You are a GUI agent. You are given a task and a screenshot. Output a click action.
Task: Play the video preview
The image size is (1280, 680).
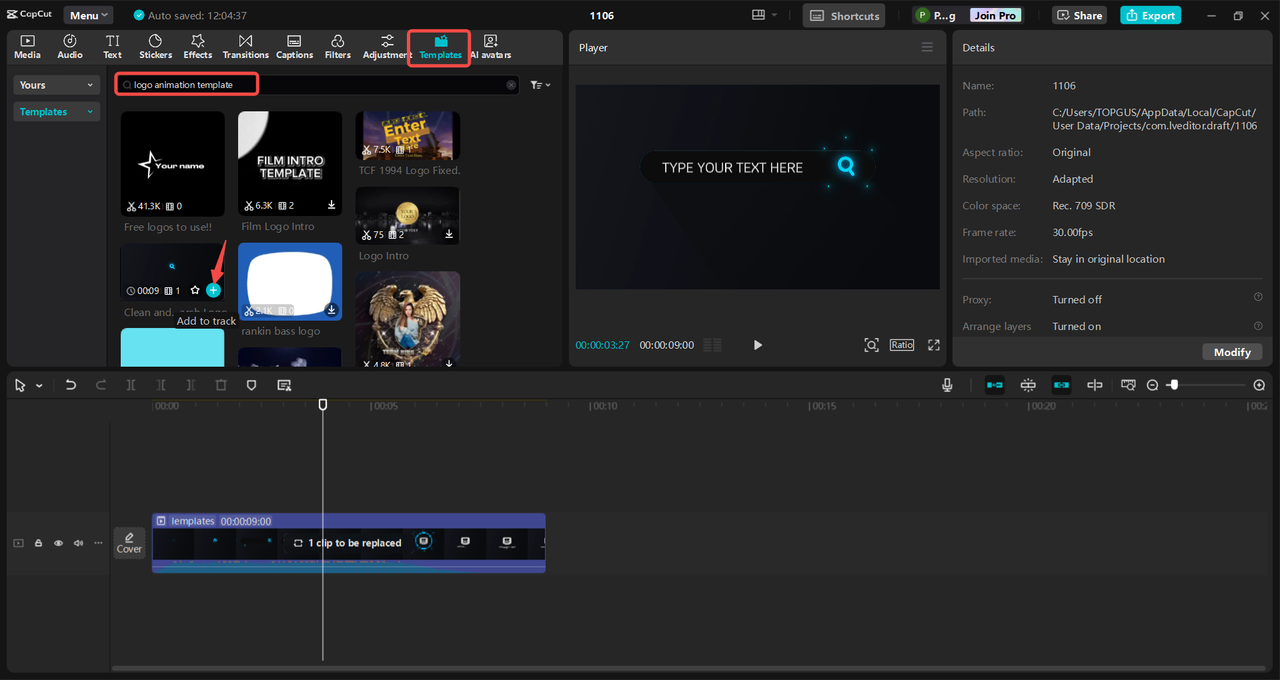pos(757,345)
